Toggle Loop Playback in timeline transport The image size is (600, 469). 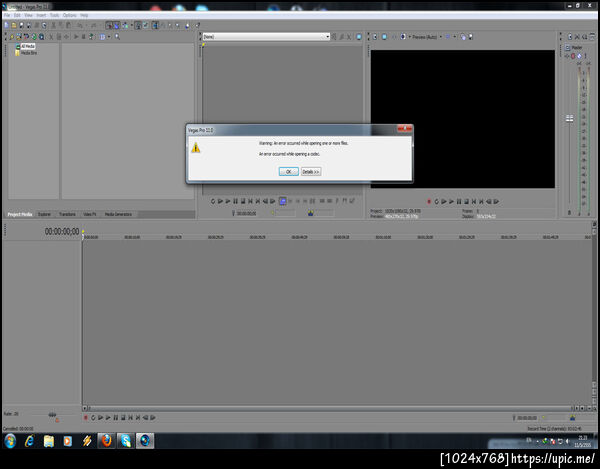click(x=93, y=417)
